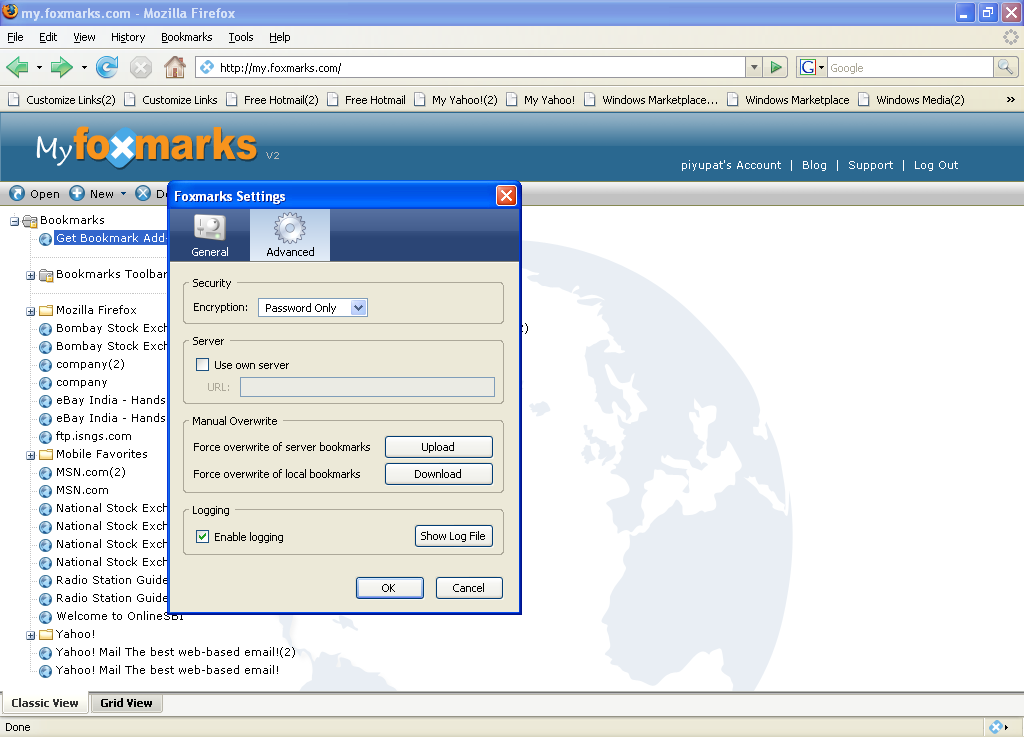Click the ftp.isngs.com bookmark icon
Viewport: 1024px width, 737px height.
pos(45,437)
